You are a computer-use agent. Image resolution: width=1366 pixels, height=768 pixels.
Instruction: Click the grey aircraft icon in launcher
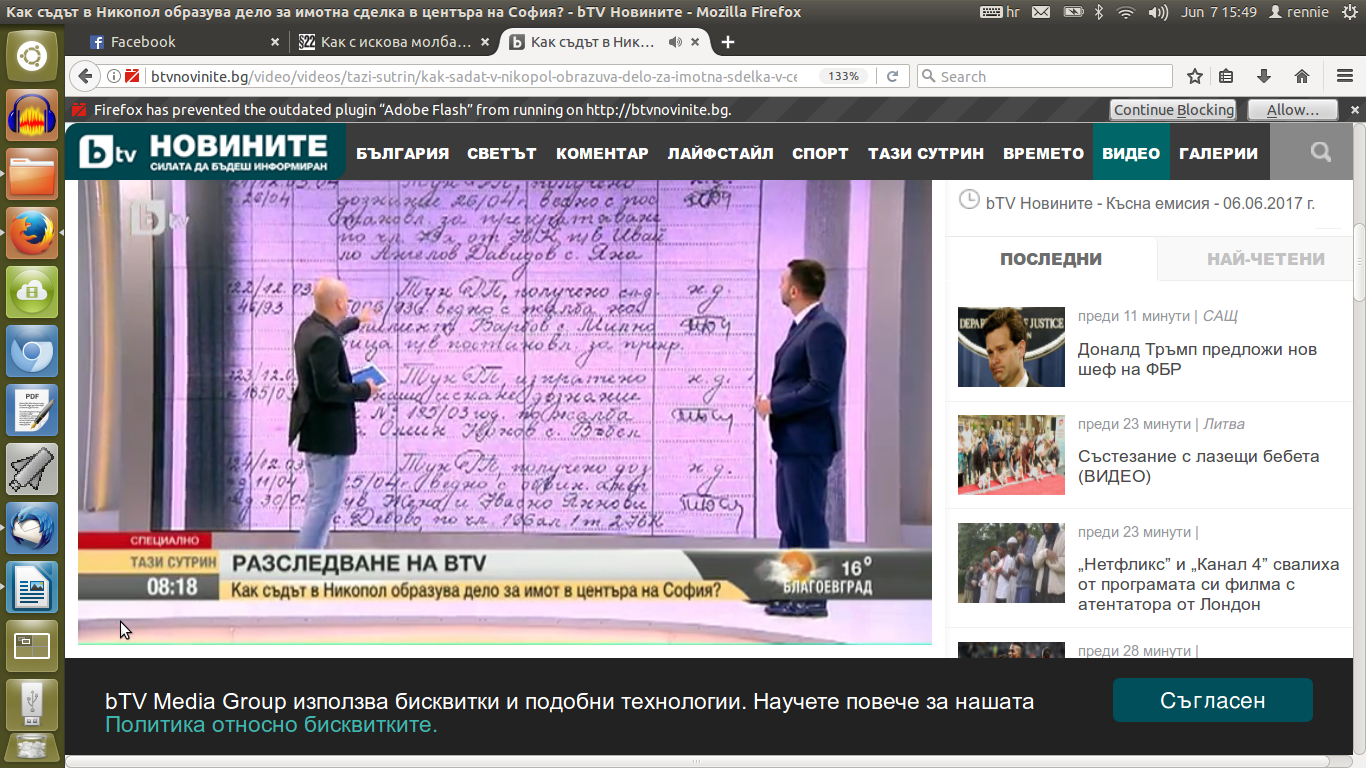32,468
